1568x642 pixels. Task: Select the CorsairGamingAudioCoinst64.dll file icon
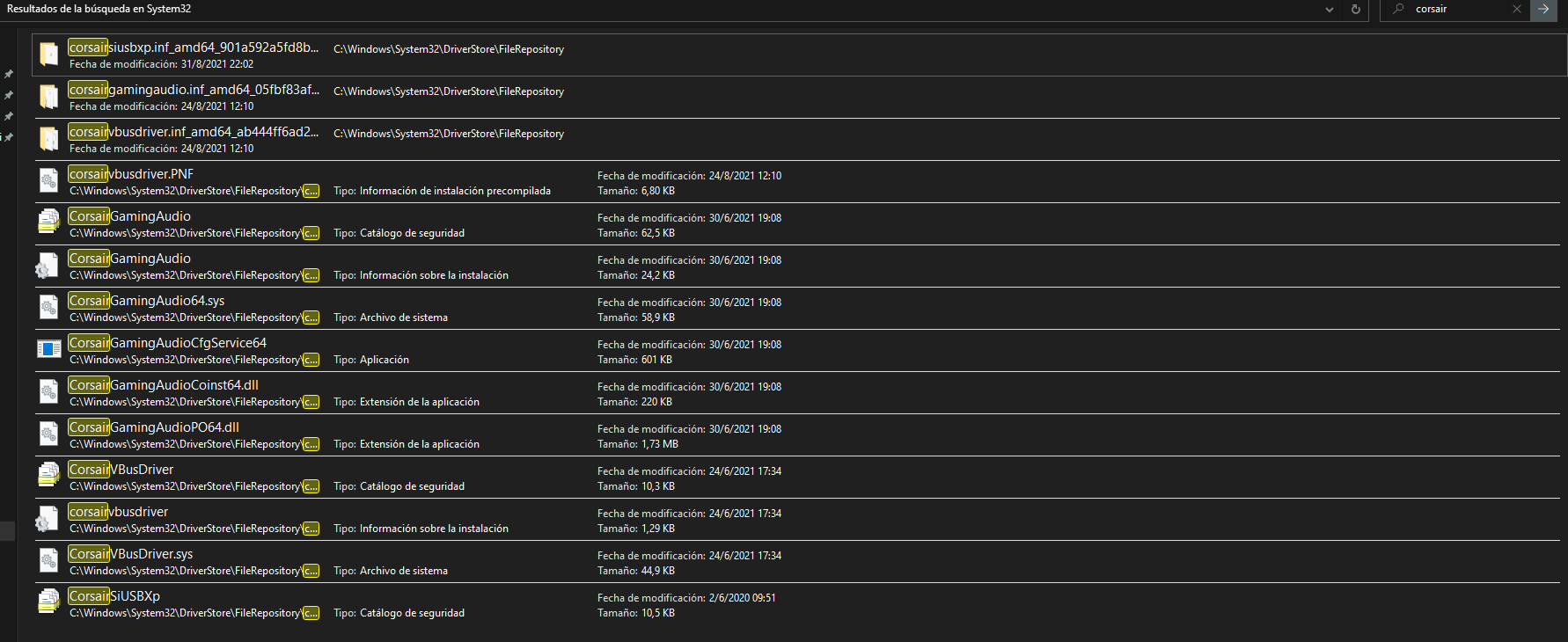pos(49,392)
